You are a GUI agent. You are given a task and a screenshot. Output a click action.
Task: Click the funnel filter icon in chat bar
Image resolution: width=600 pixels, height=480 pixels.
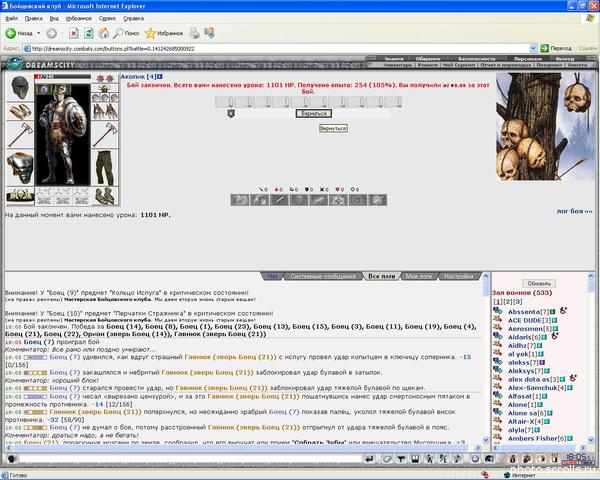coord(401,459)
